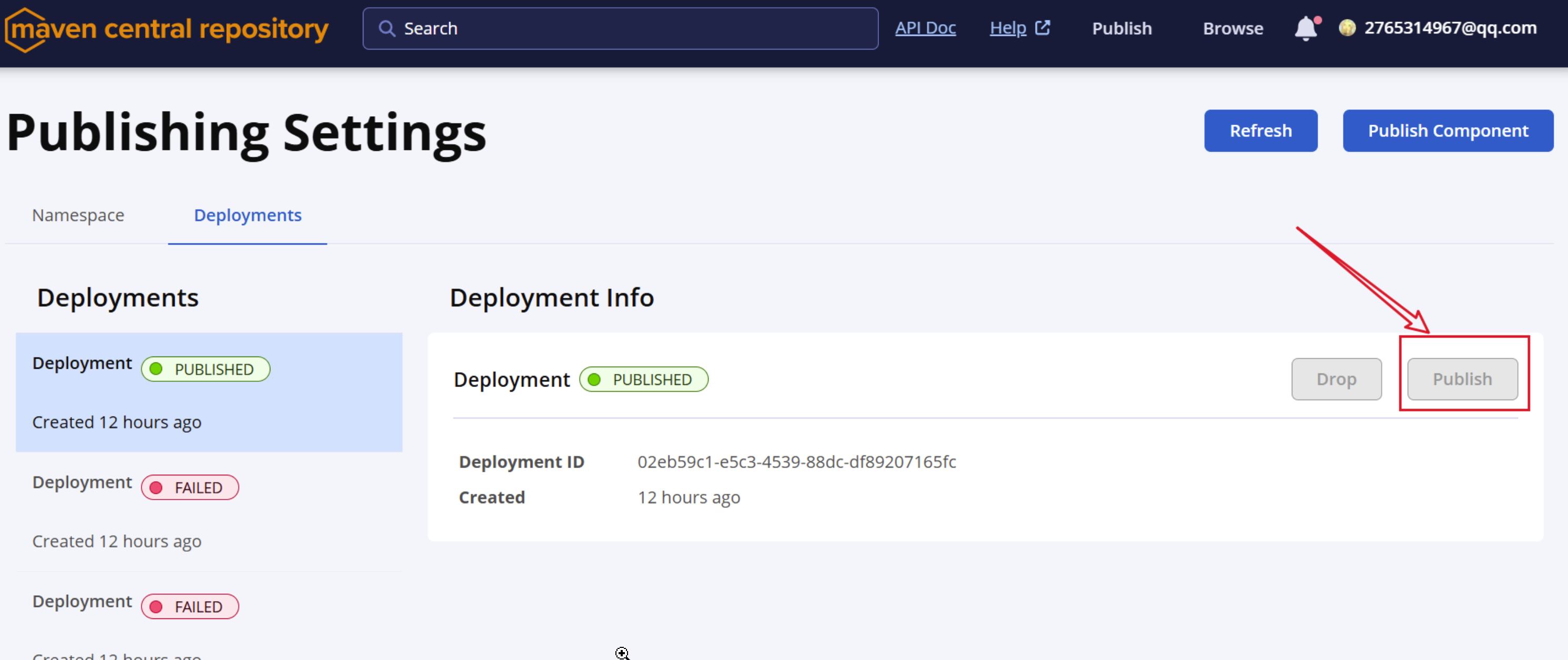Screen dimensions: 1568x660
Task: Open the Help link
Action: [x=1008, y=28]
